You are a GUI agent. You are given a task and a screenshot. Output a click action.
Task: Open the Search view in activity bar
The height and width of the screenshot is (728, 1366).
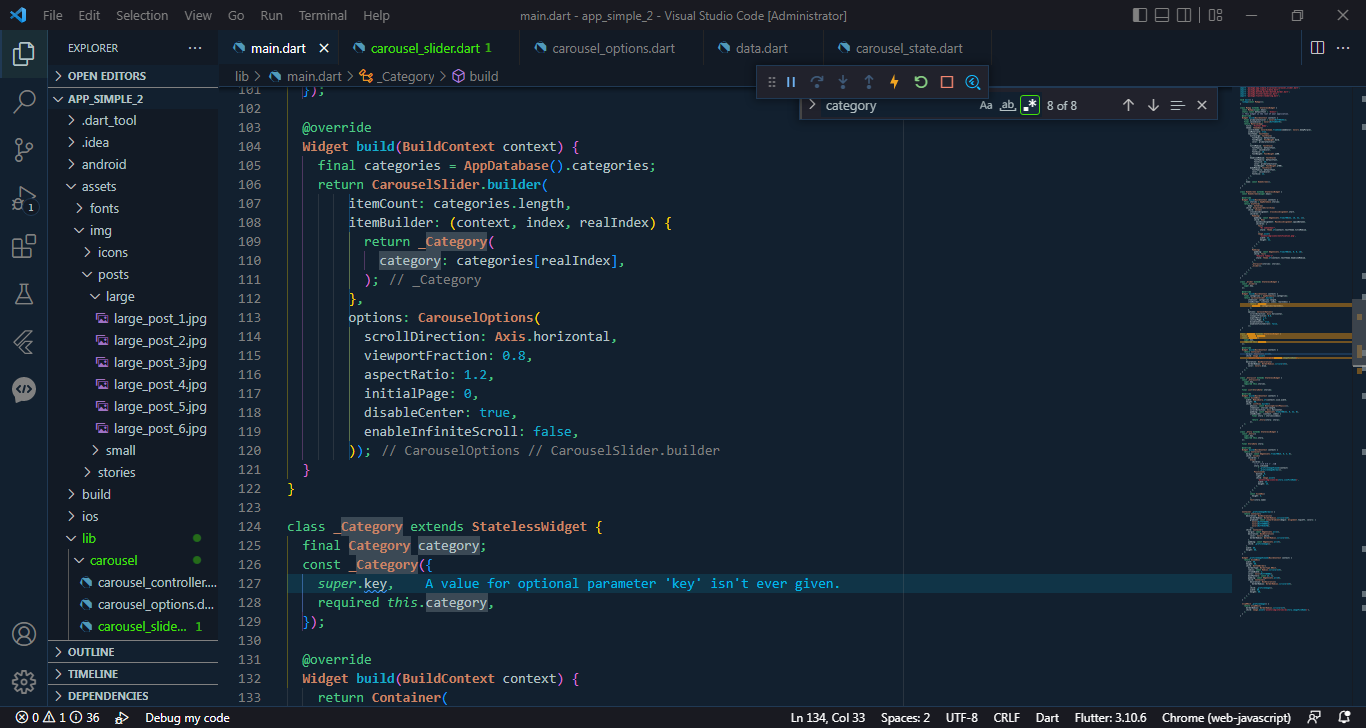pyautogui.click(x=24, y=101)
